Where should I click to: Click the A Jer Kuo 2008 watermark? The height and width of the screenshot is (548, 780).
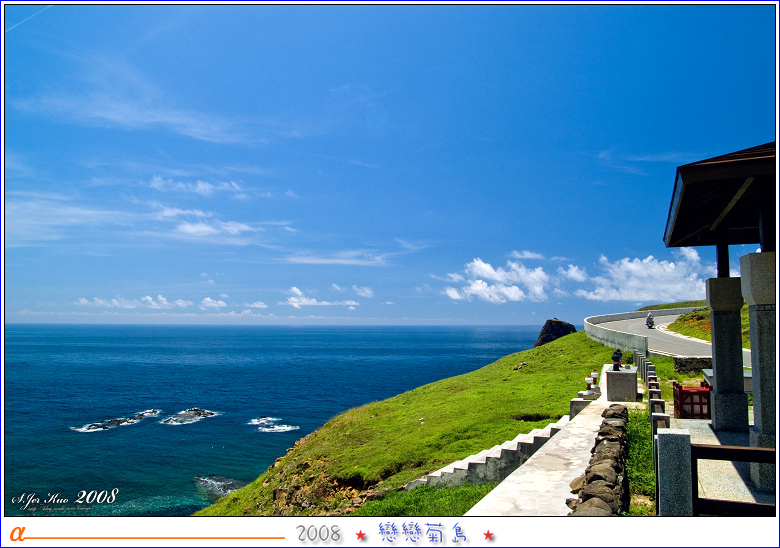[x=65, y=498]
